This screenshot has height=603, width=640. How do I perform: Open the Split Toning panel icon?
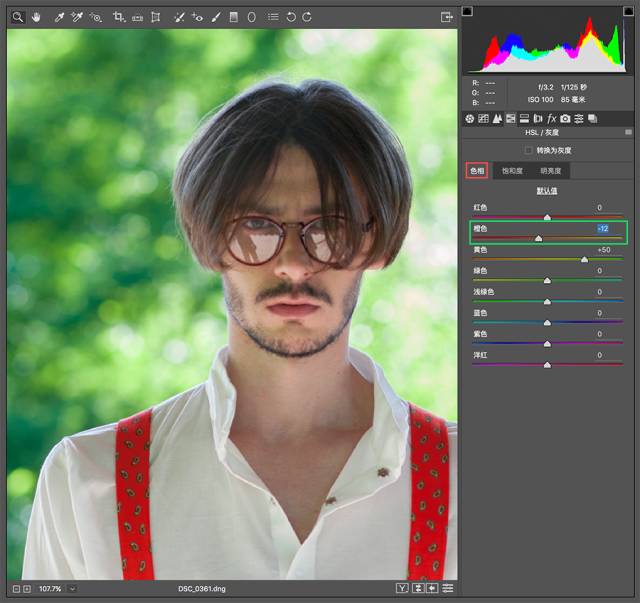(x=524, y=119)
